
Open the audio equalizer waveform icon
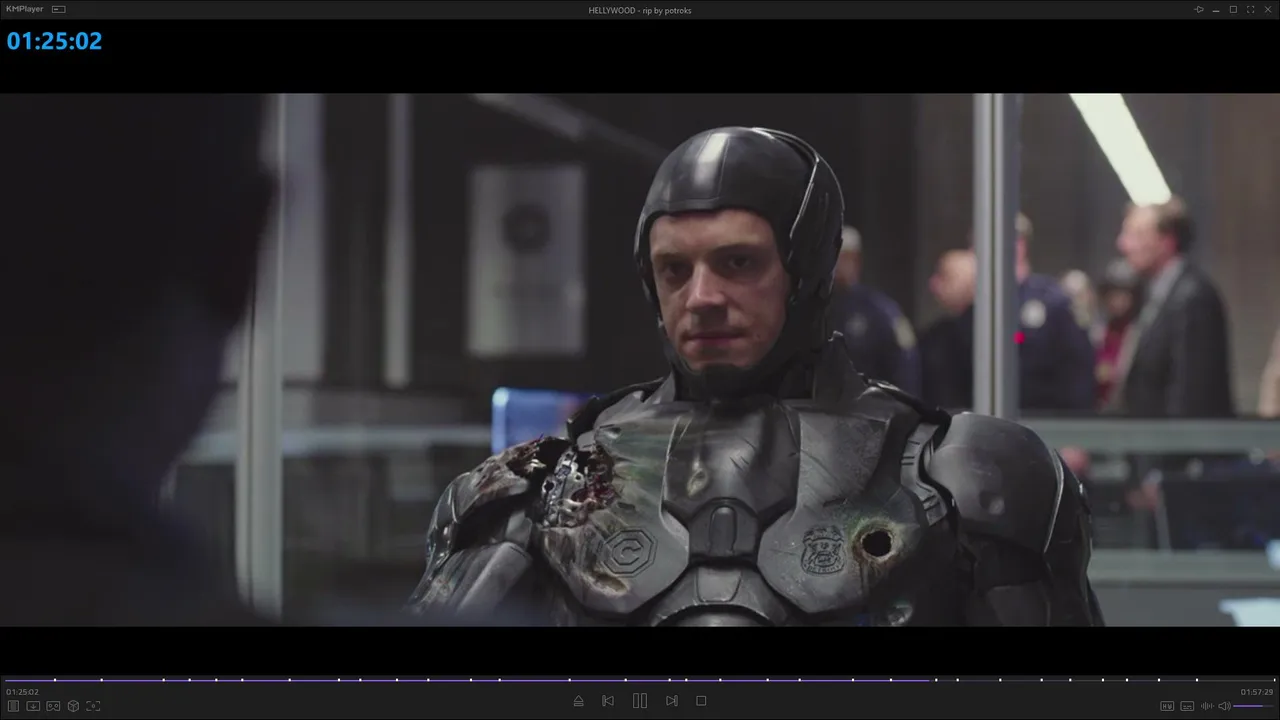(x=1207, y=706)
